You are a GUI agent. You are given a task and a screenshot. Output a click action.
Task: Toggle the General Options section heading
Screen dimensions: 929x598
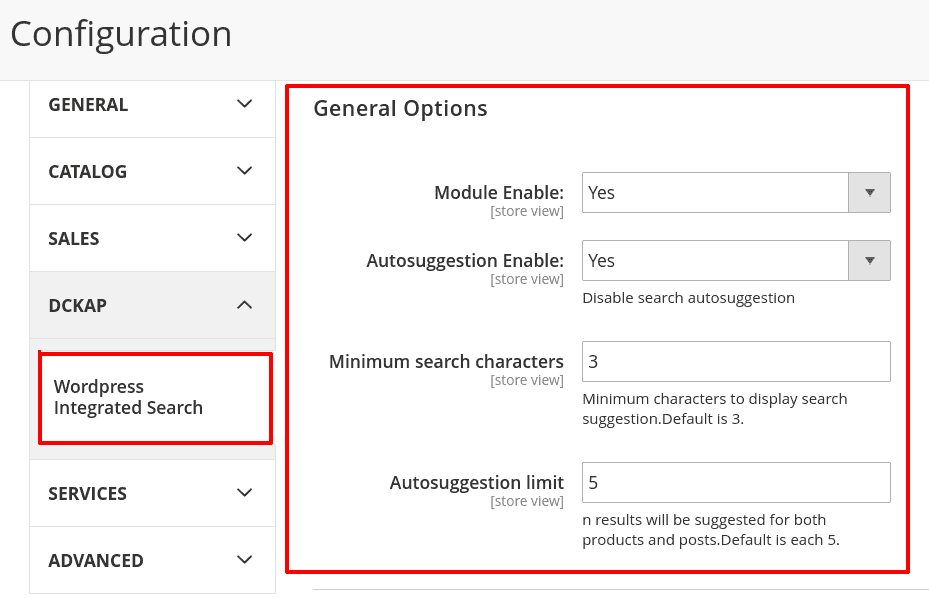pos(400,109)
